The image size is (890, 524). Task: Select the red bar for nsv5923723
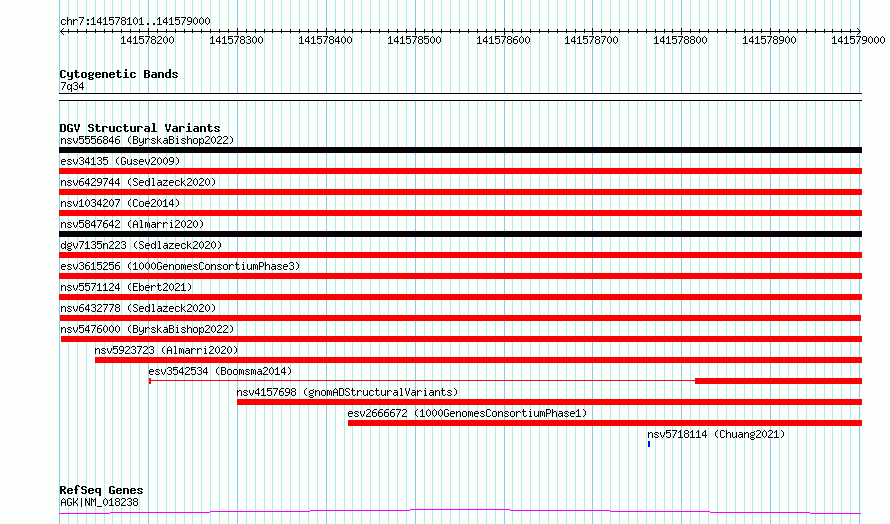(x=478, y=360)
